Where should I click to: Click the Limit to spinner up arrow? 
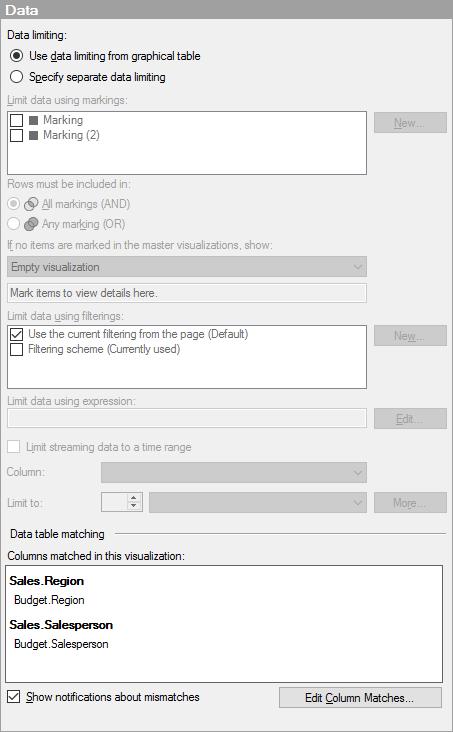point(134,498)
